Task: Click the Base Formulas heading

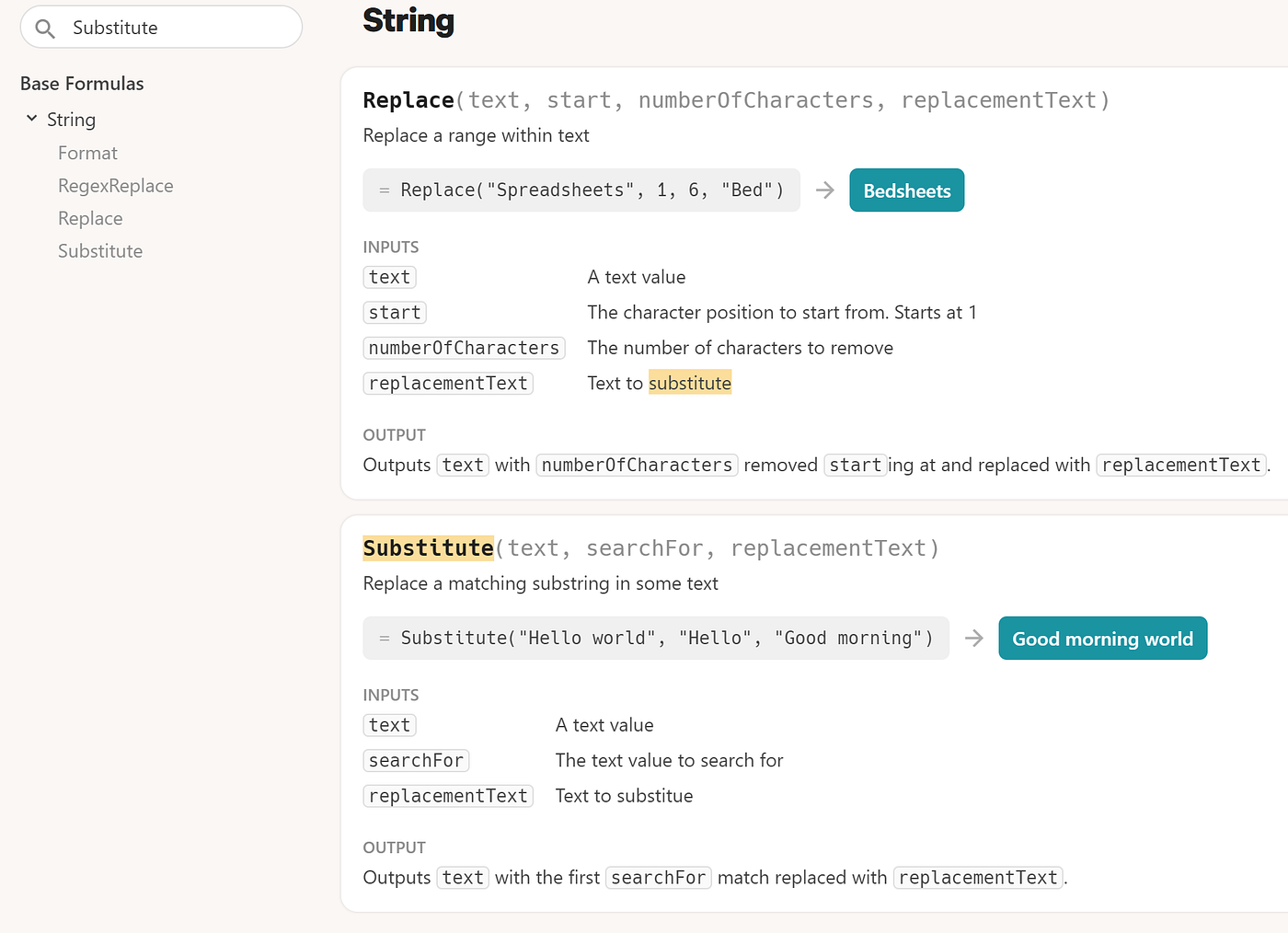Action: (82, 84)
